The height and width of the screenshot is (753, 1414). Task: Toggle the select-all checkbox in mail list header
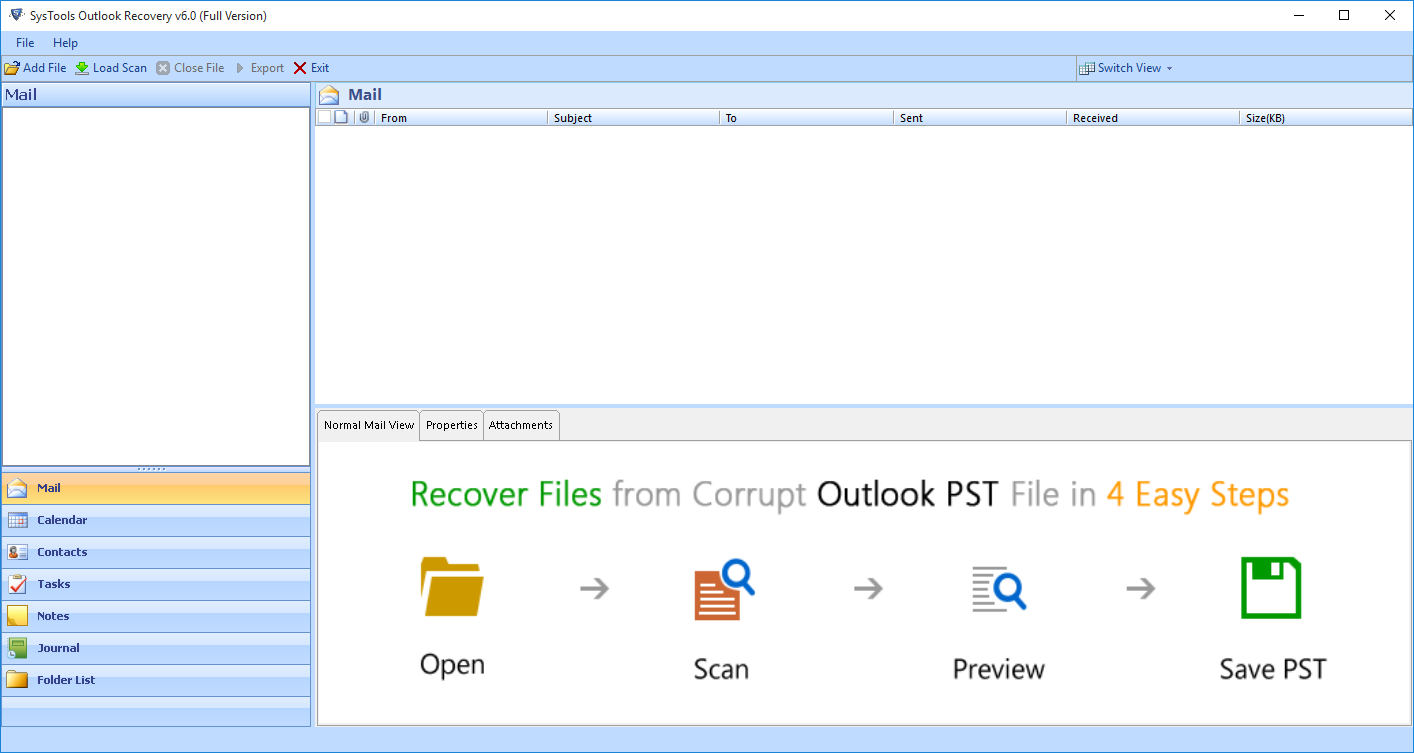[x=324, y=117]
